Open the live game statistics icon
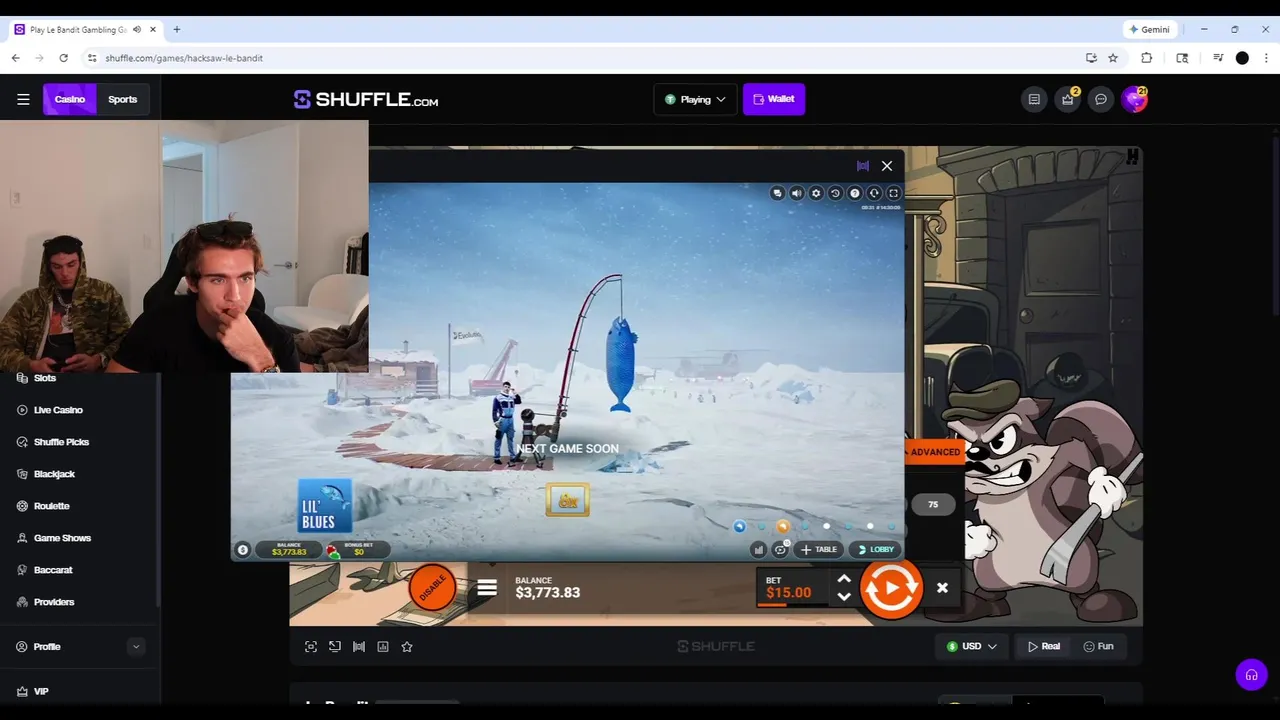 758,549
